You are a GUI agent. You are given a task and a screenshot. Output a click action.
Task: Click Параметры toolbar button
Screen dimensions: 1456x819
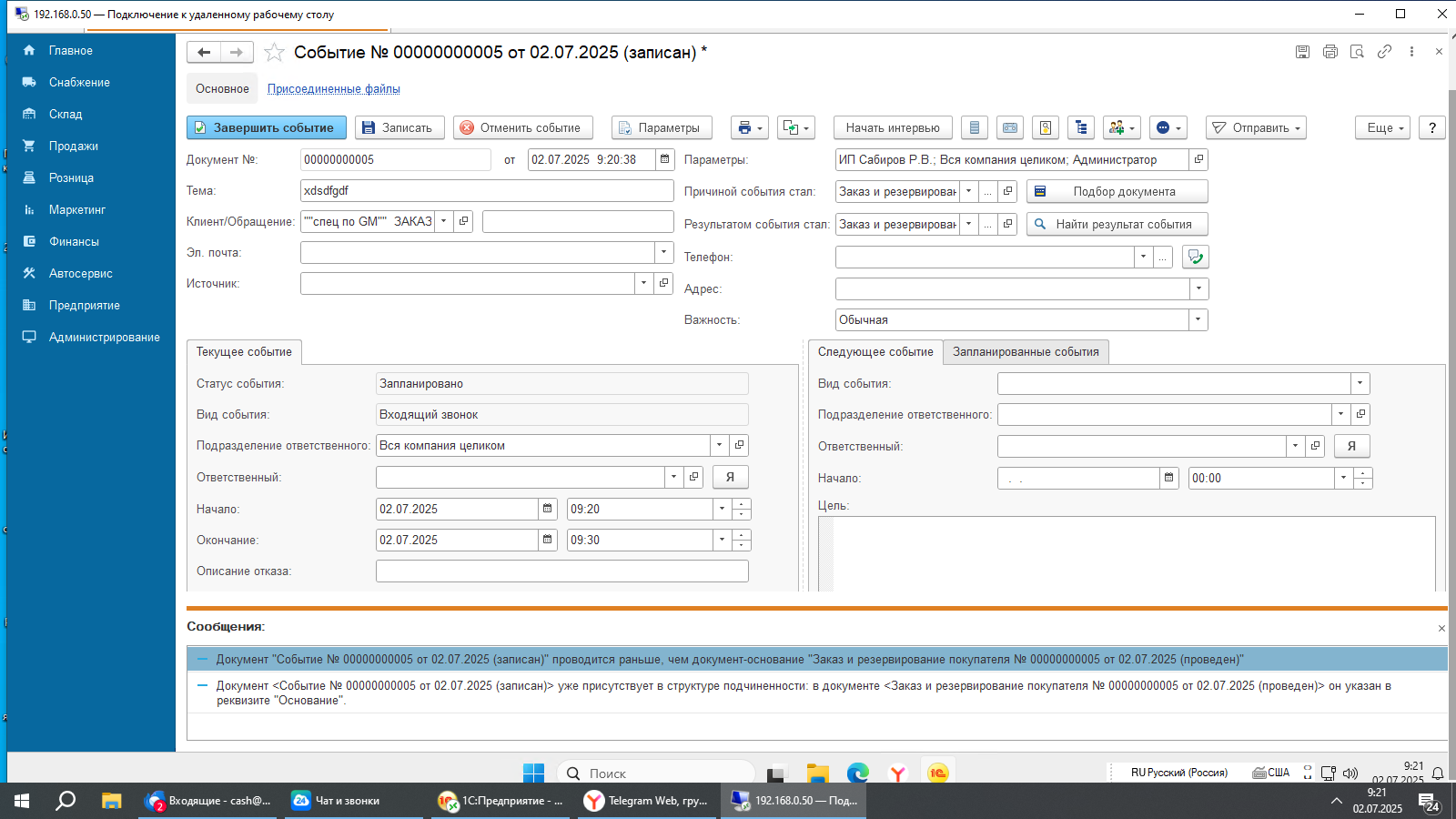(662, 127)
